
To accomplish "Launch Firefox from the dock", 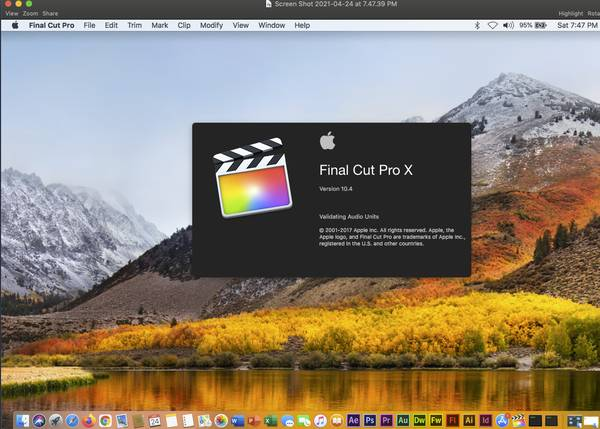I will click(x=89, y=421).
